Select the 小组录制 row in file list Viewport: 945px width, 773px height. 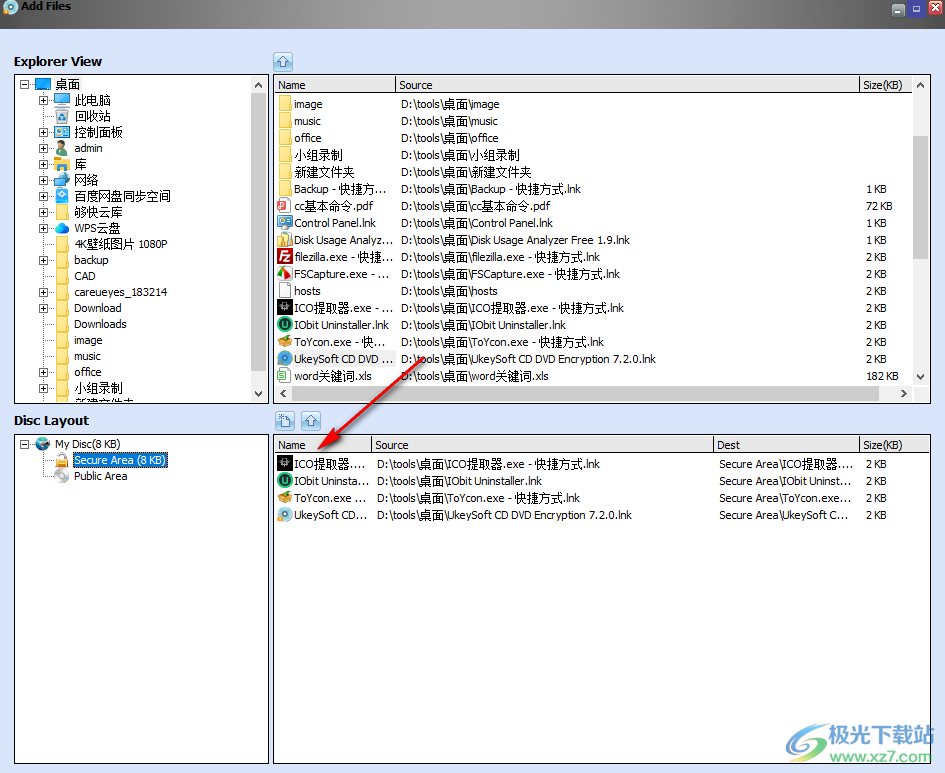click(x=594, y=155)
